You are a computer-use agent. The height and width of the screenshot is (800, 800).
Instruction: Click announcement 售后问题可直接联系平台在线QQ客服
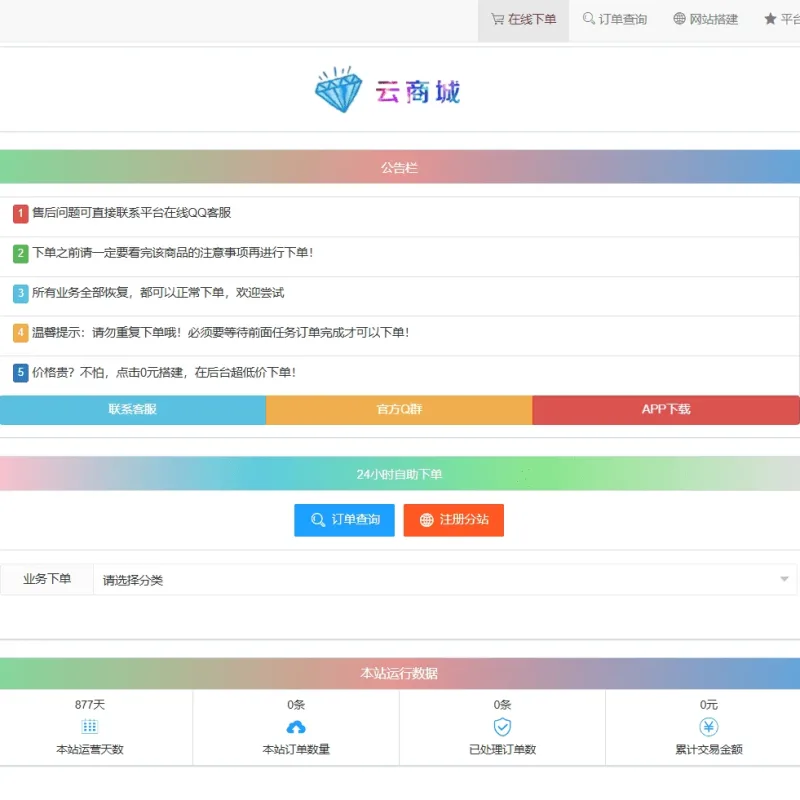(x=132, y=213)
